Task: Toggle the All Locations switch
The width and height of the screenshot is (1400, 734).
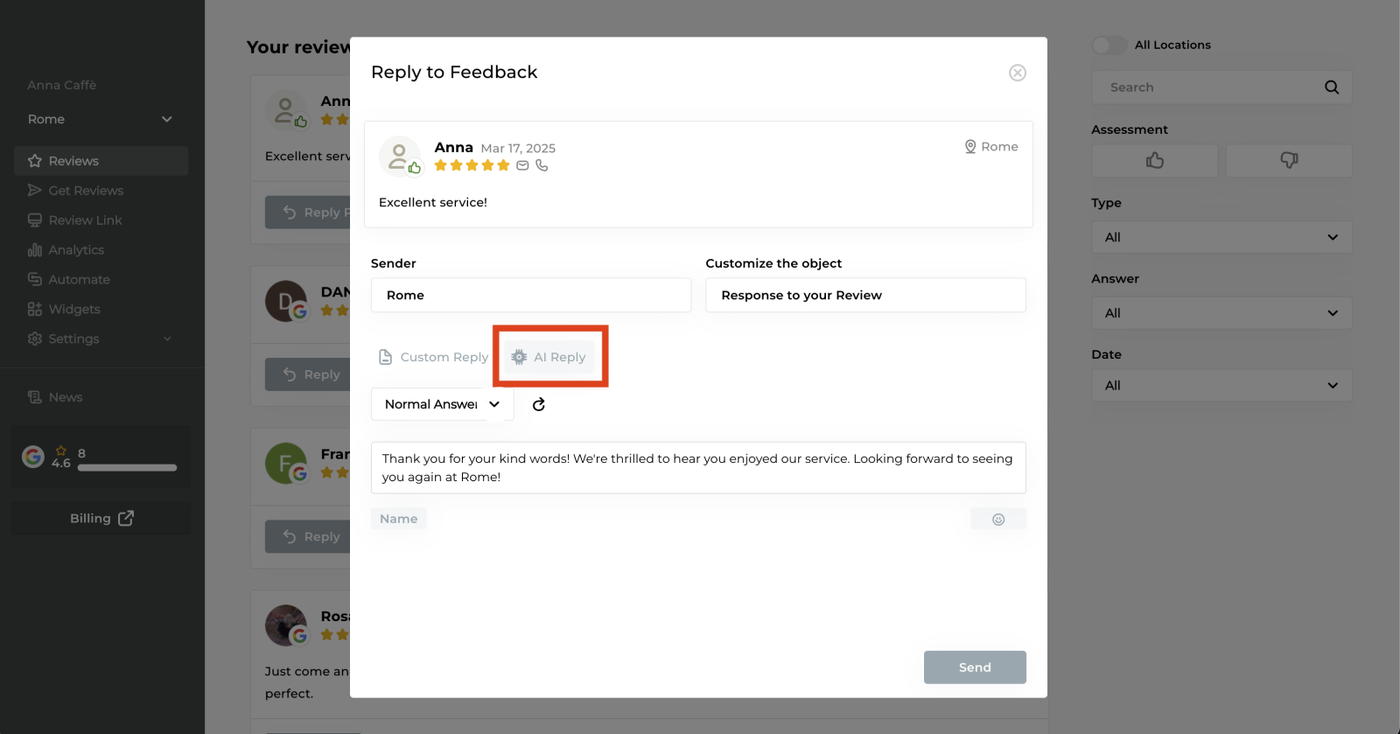Action: click(1109, 45)
